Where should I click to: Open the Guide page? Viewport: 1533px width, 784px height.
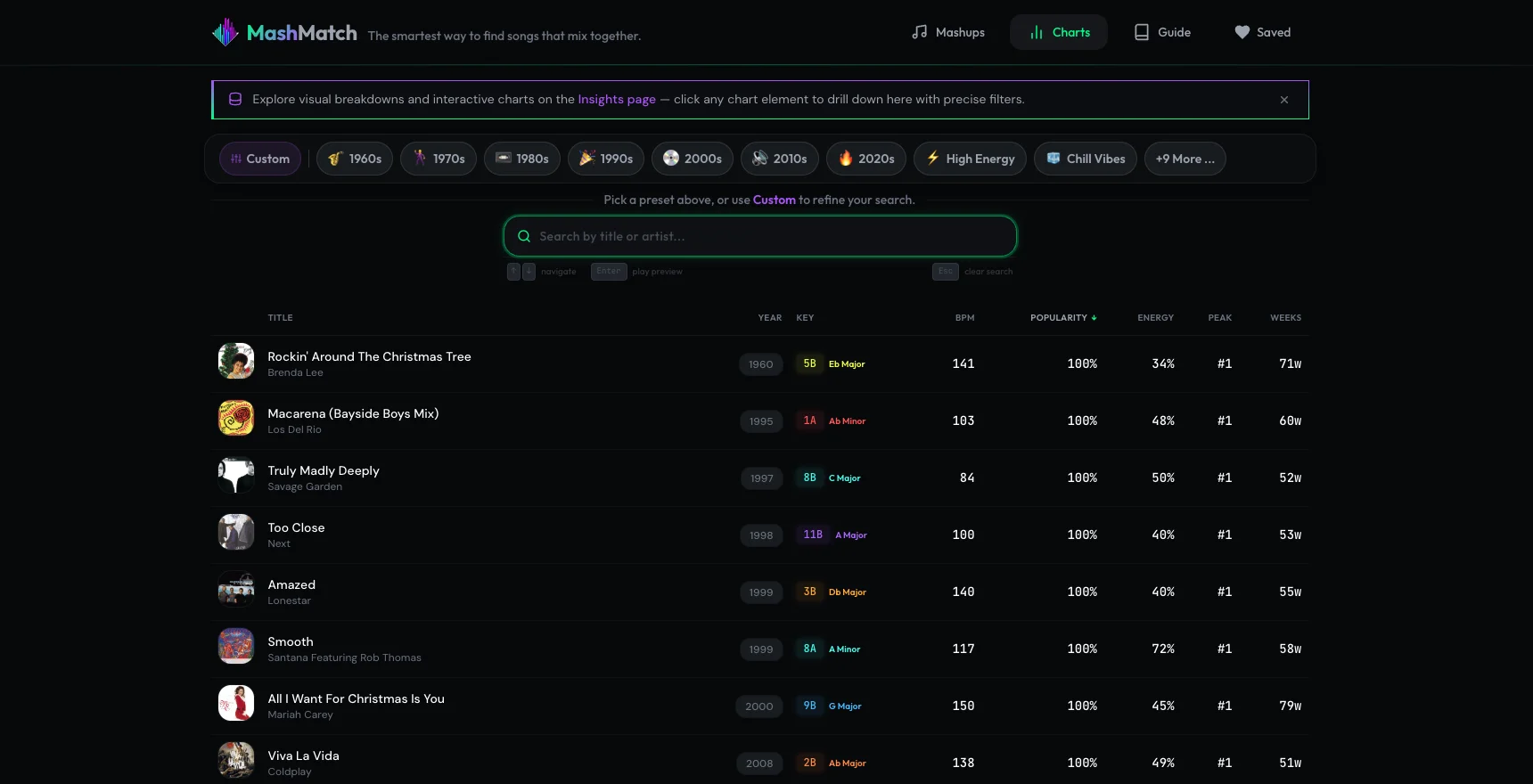1162,32
